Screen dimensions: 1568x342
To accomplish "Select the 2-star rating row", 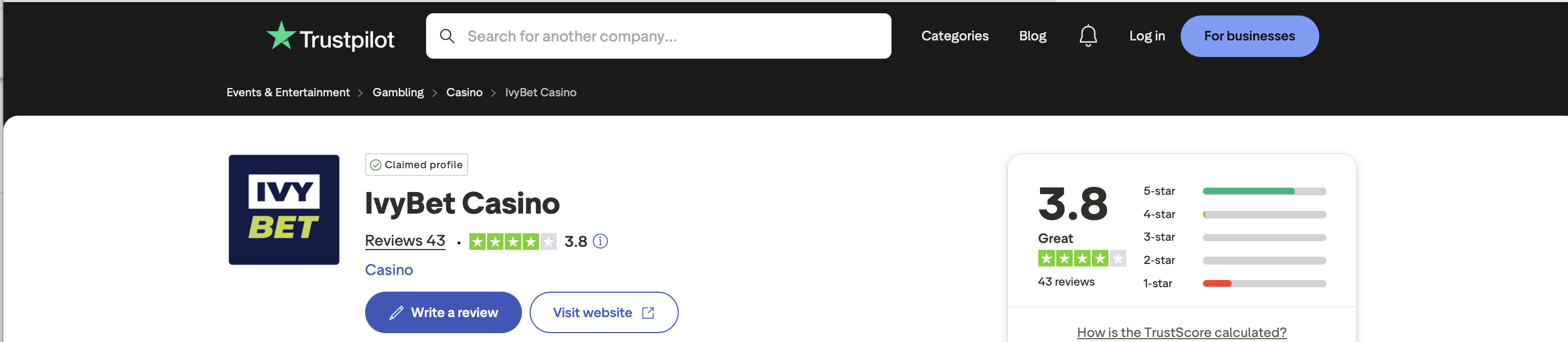I will point(1234,261).
